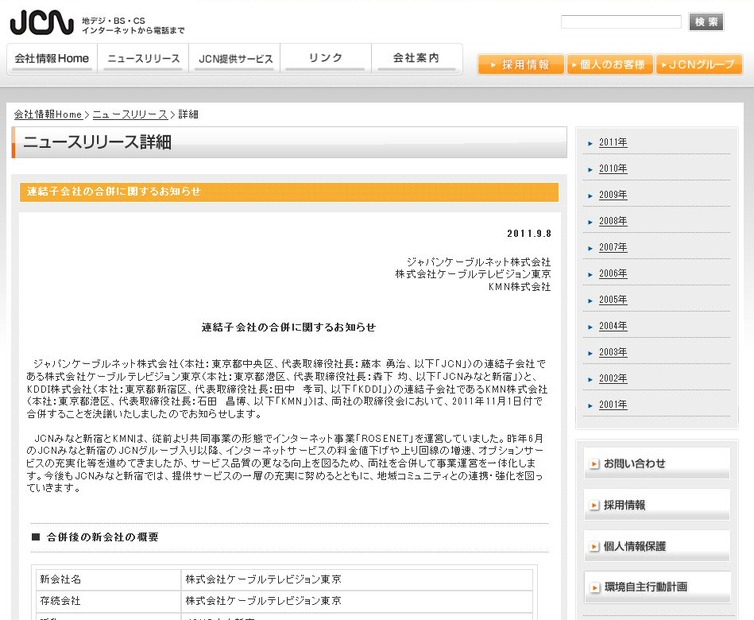This screenshot has width=754, height=620.
Task: Open the 2011年 archive link
Action: click(613, 142)
